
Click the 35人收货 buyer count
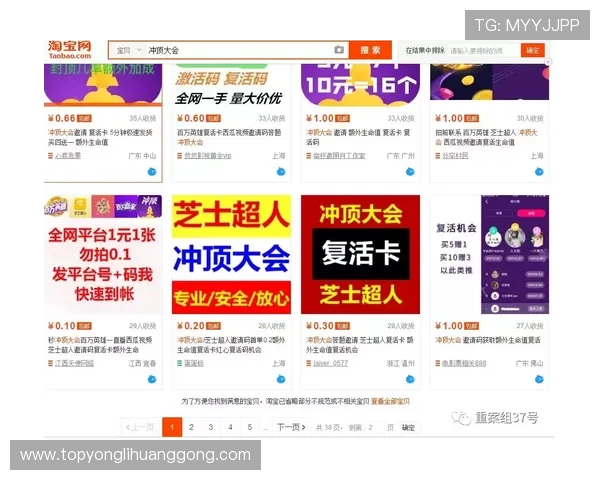(143, 118)
